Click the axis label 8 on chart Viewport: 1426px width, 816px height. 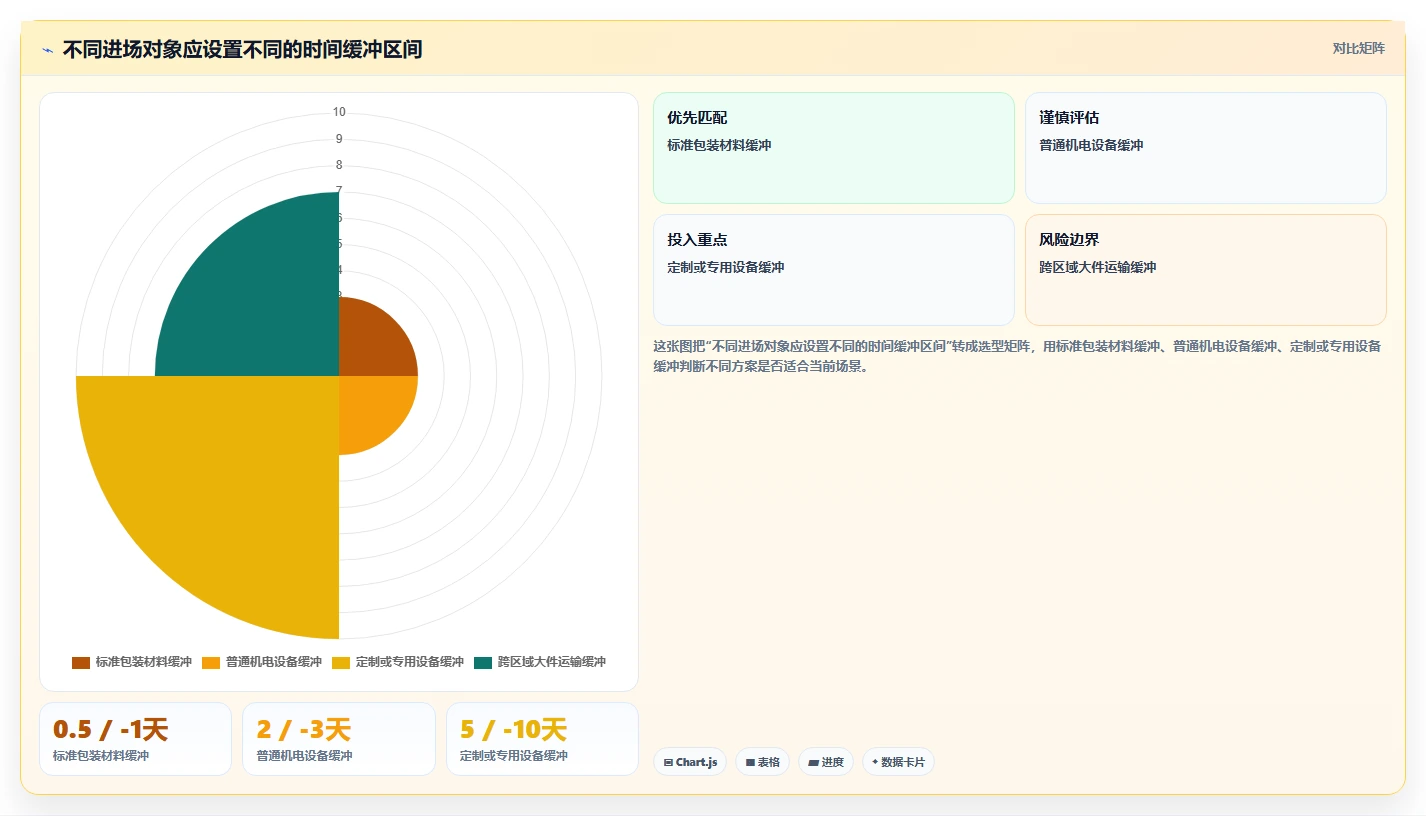point(339,165)
